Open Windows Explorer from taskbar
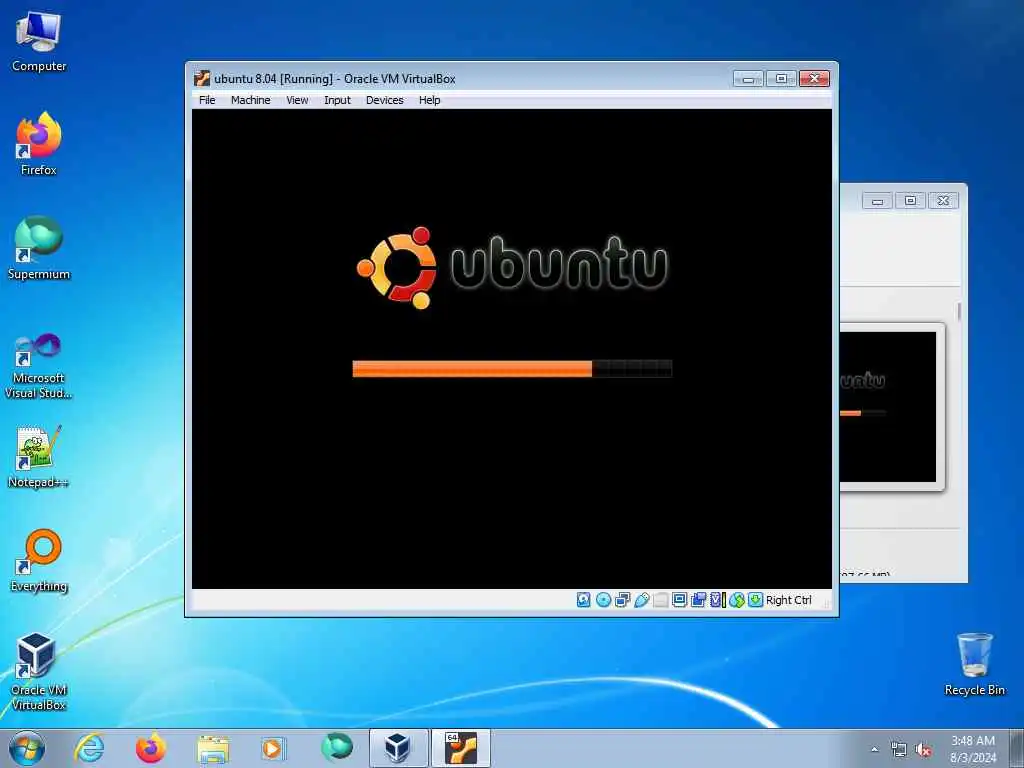This screenshot has height=768, width=1024. (213, 748)
